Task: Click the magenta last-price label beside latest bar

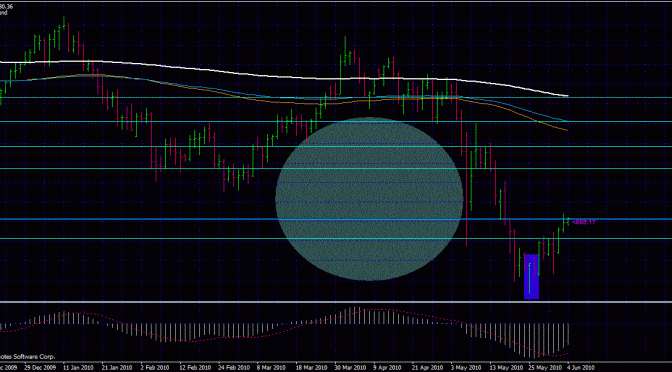Action: [584, 222]
